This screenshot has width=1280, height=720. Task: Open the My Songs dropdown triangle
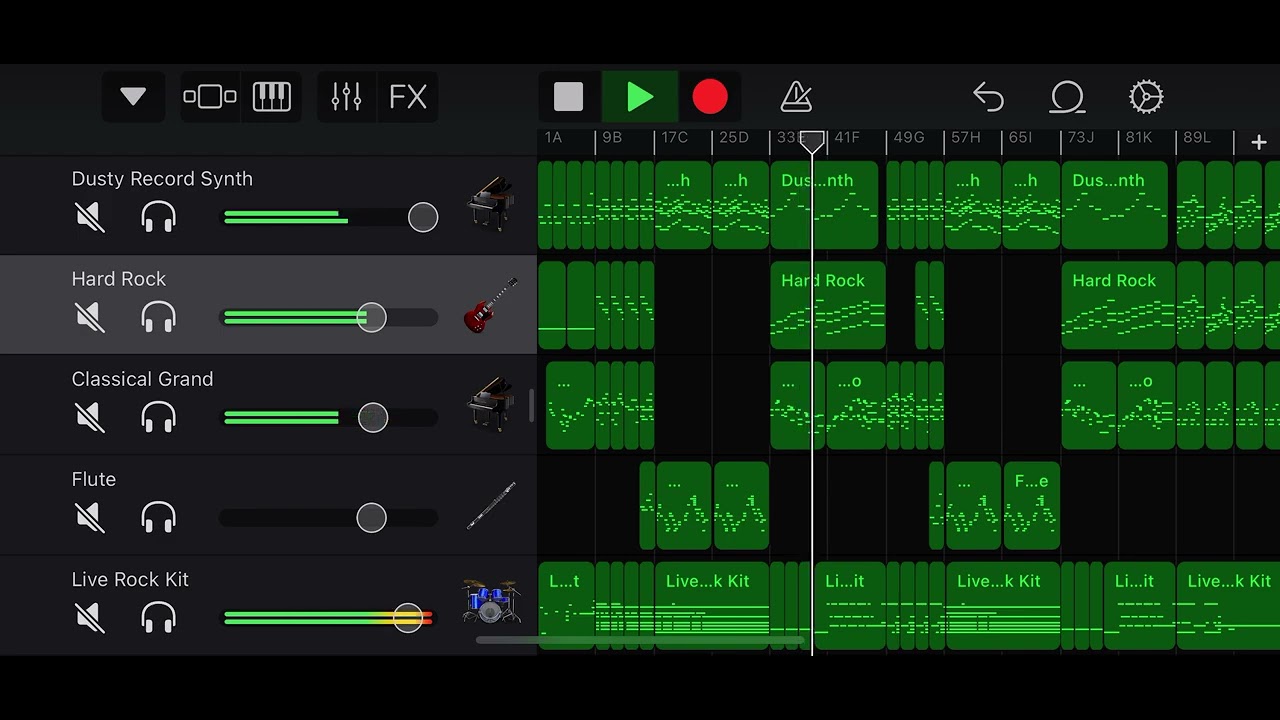[x=133, y=97]
